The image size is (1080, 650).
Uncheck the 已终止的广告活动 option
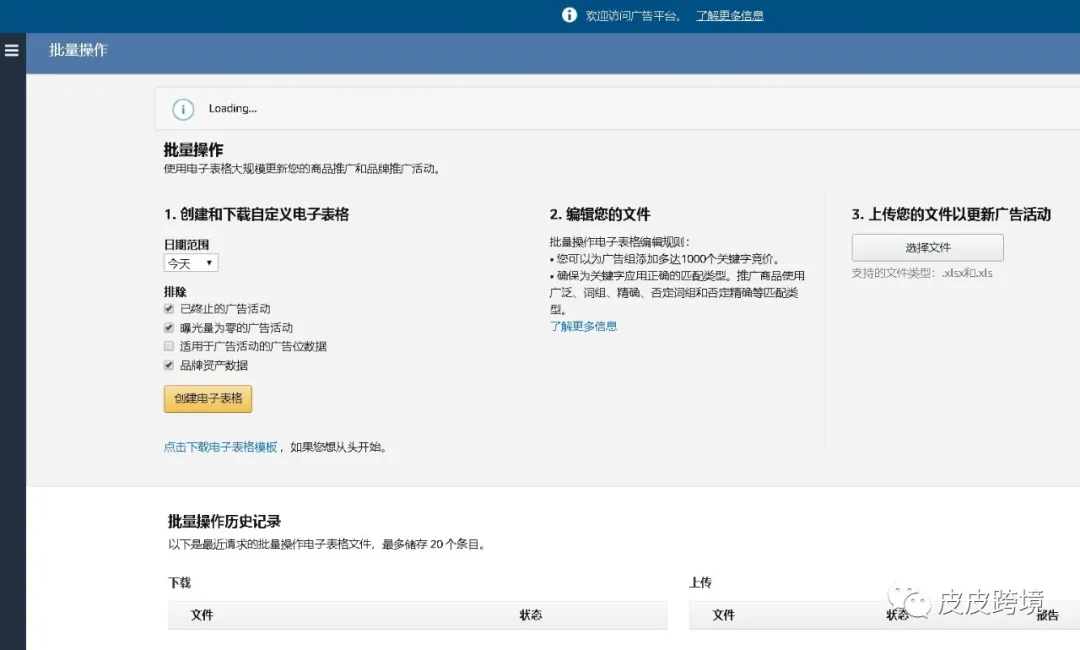click(x=168, y=309)
